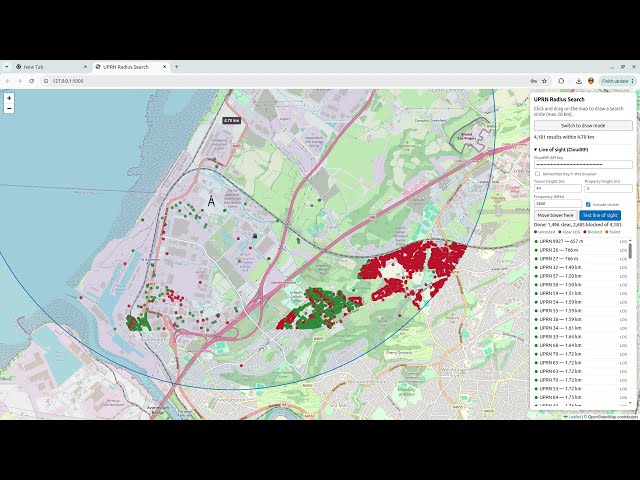Uncheck the Include clutter checkbox
Image resolution: width=640 pixels, height=480 pixels.
pyautogui.click(x=588, y=204)
